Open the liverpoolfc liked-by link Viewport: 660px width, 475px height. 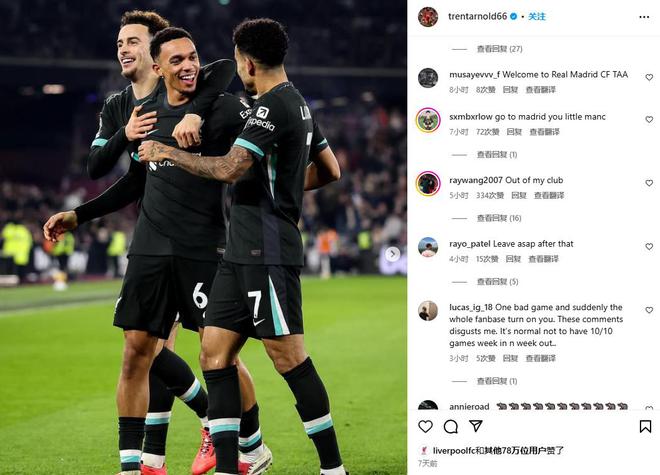(x=450, y=451)
